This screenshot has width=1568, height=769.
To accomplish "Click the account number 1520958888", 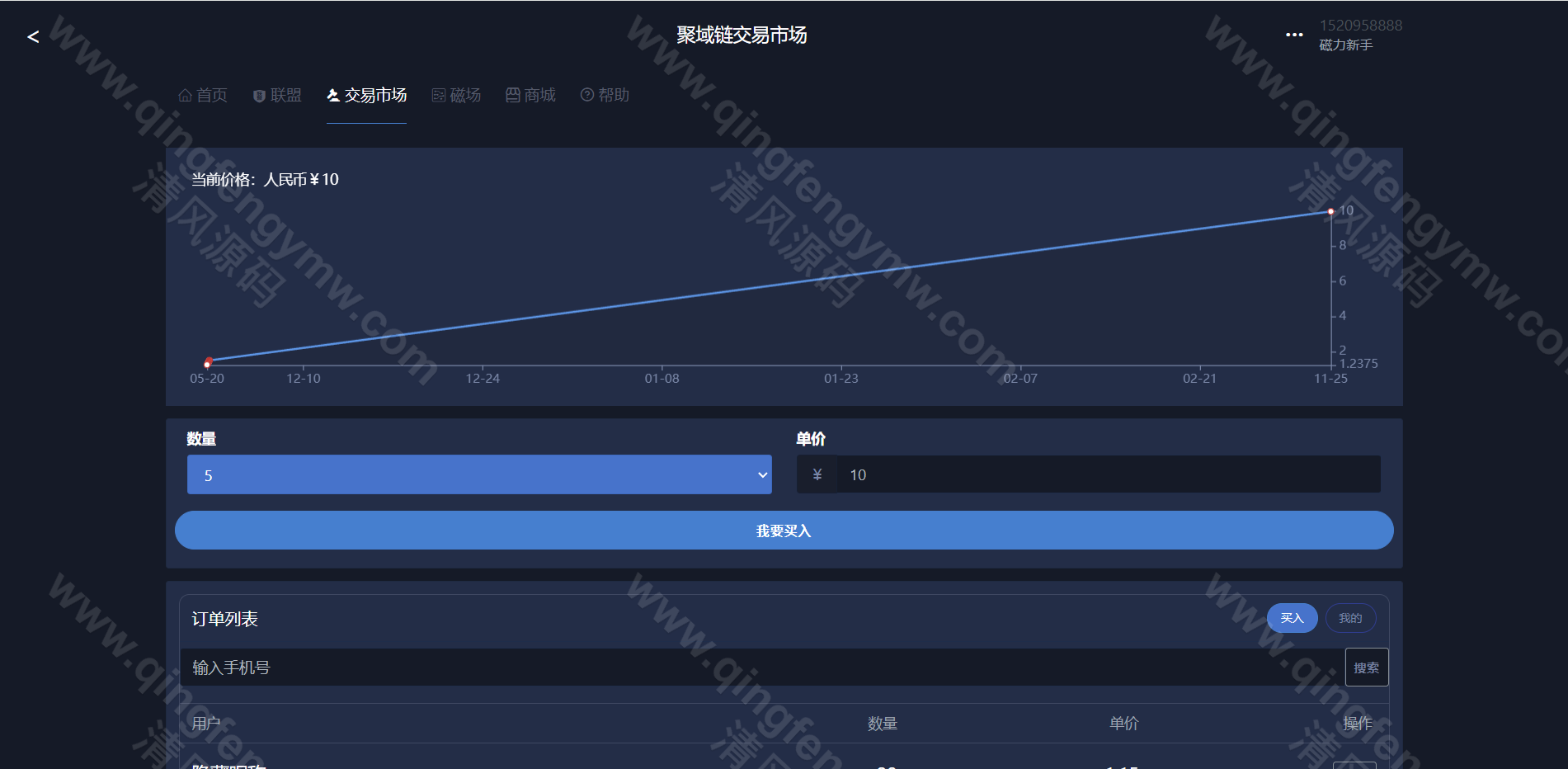I will click(1360, 26).
